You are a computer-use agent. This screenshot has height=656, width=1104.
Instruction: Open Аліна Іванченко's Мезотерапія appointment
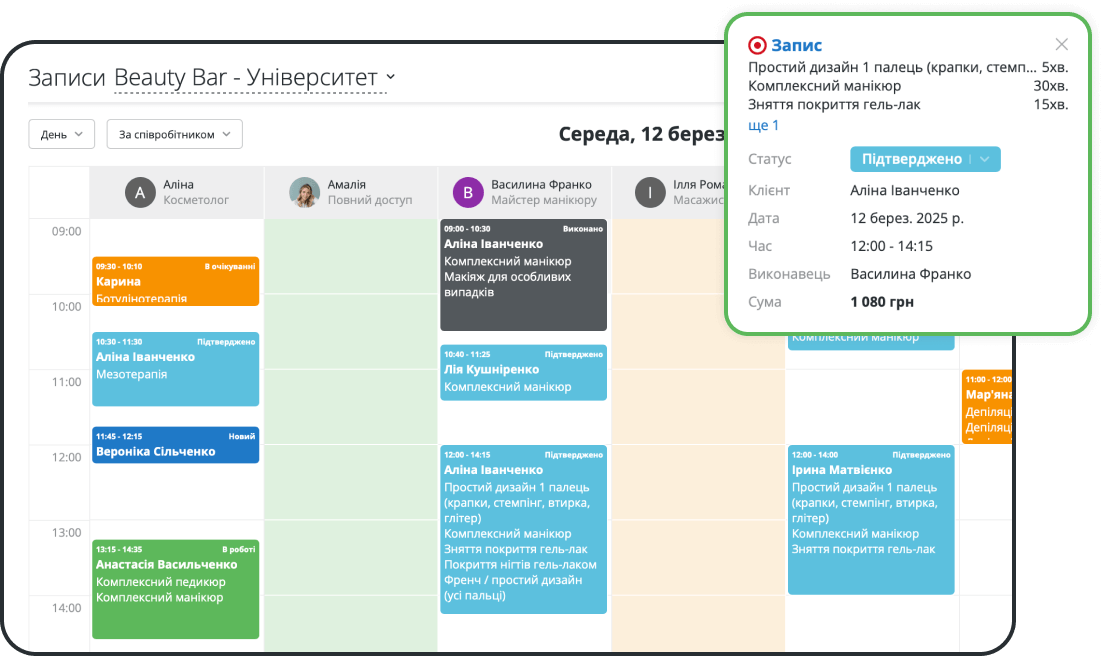coord(175,369)
